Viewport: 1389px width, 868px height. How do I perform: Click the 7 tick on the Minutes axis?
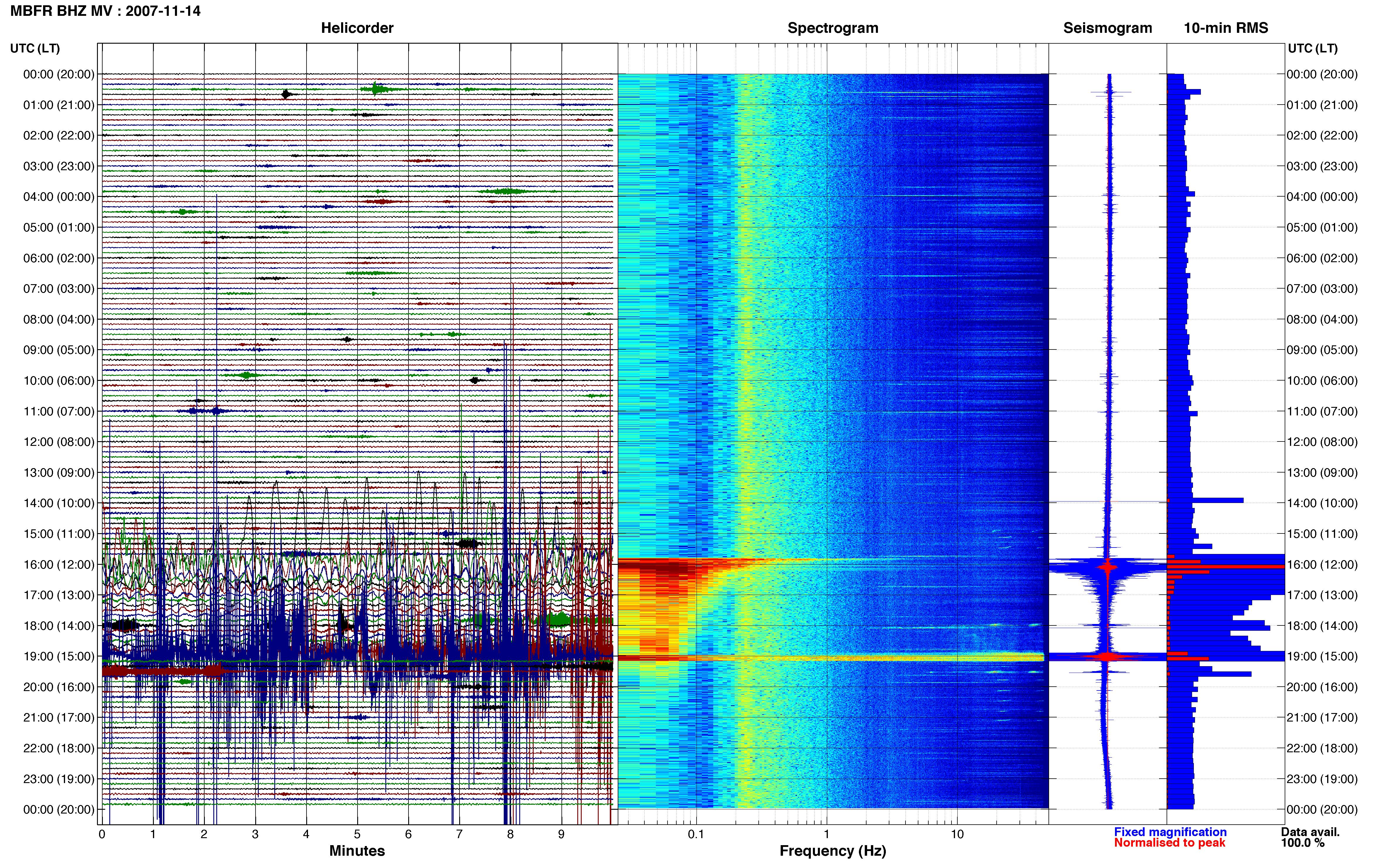click(x=459, y=835)
